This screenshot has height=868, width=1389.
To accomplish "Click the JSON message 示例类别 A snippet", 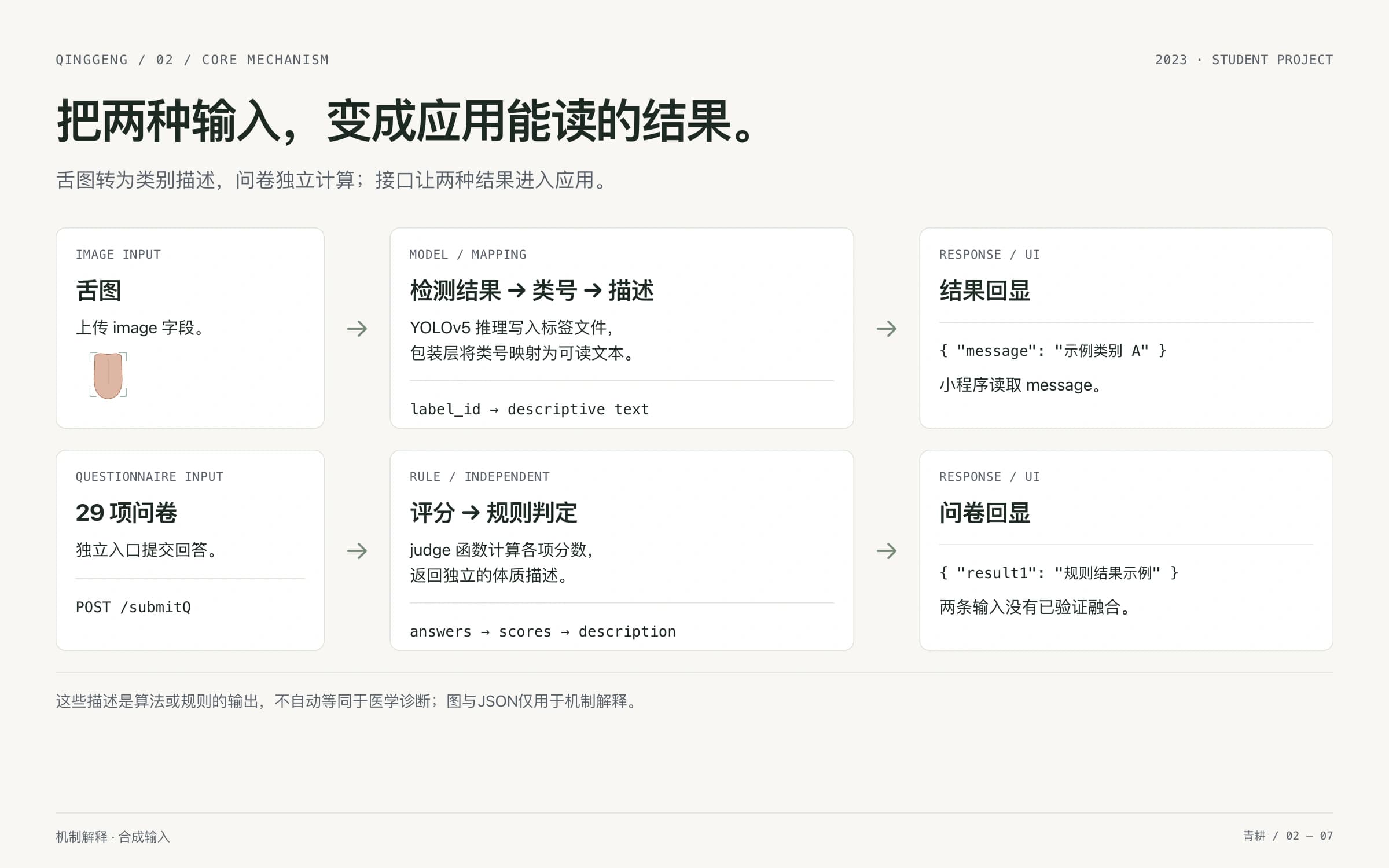I will pos(1053,351).
